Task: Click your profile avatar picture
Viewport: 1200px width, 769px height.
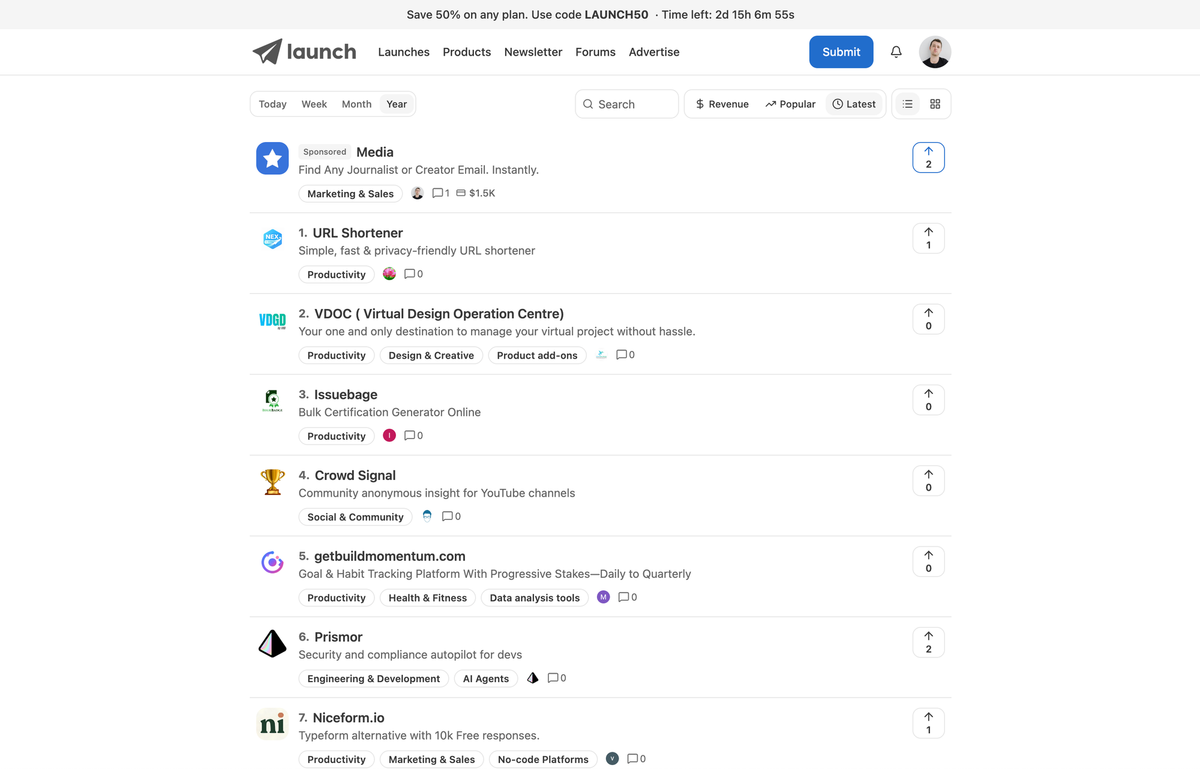Action: (935, 51)
